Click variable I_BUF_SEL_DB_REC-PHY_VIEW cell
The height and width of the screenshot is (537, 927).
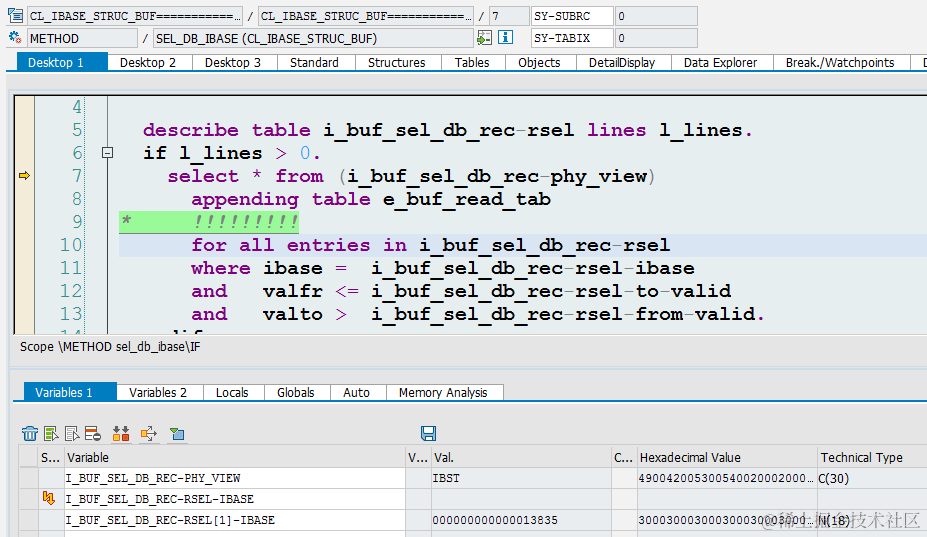(x=235, y=478)
